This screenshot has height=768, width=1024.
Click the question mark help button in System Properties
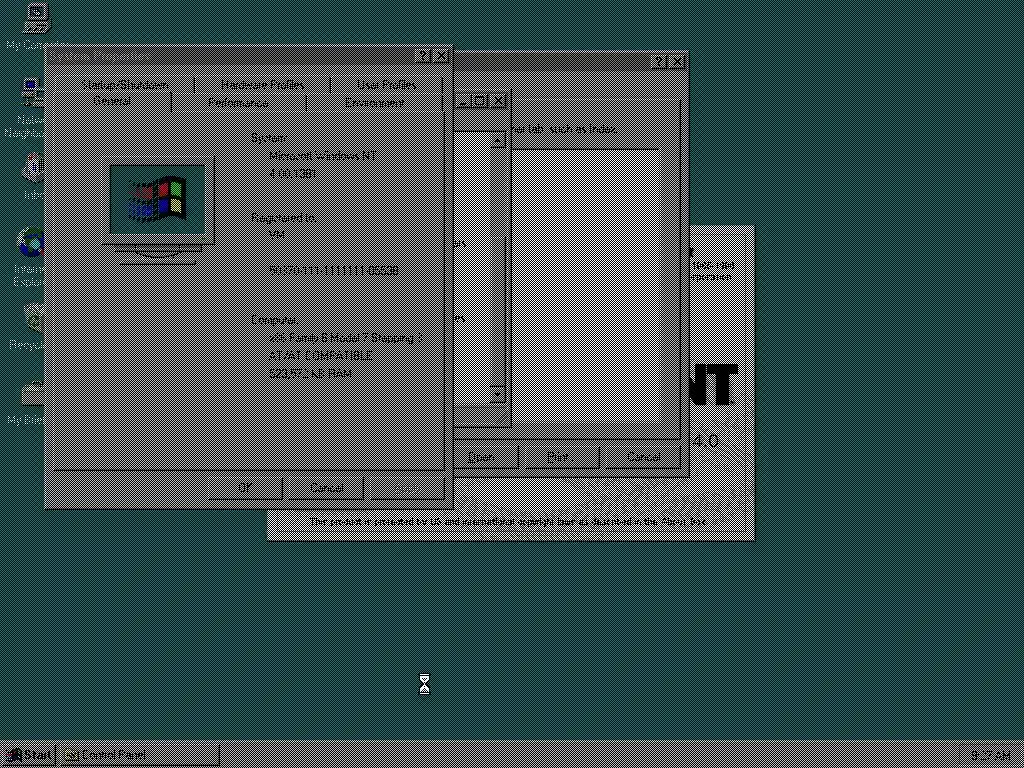pos(423,56)
